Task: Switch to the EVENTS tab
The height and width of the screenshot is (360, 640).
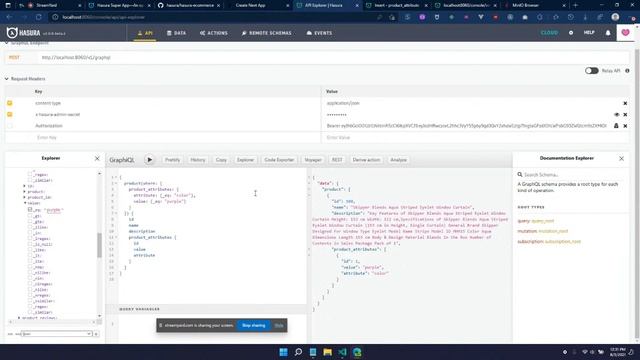Action: tap(319, 33)
